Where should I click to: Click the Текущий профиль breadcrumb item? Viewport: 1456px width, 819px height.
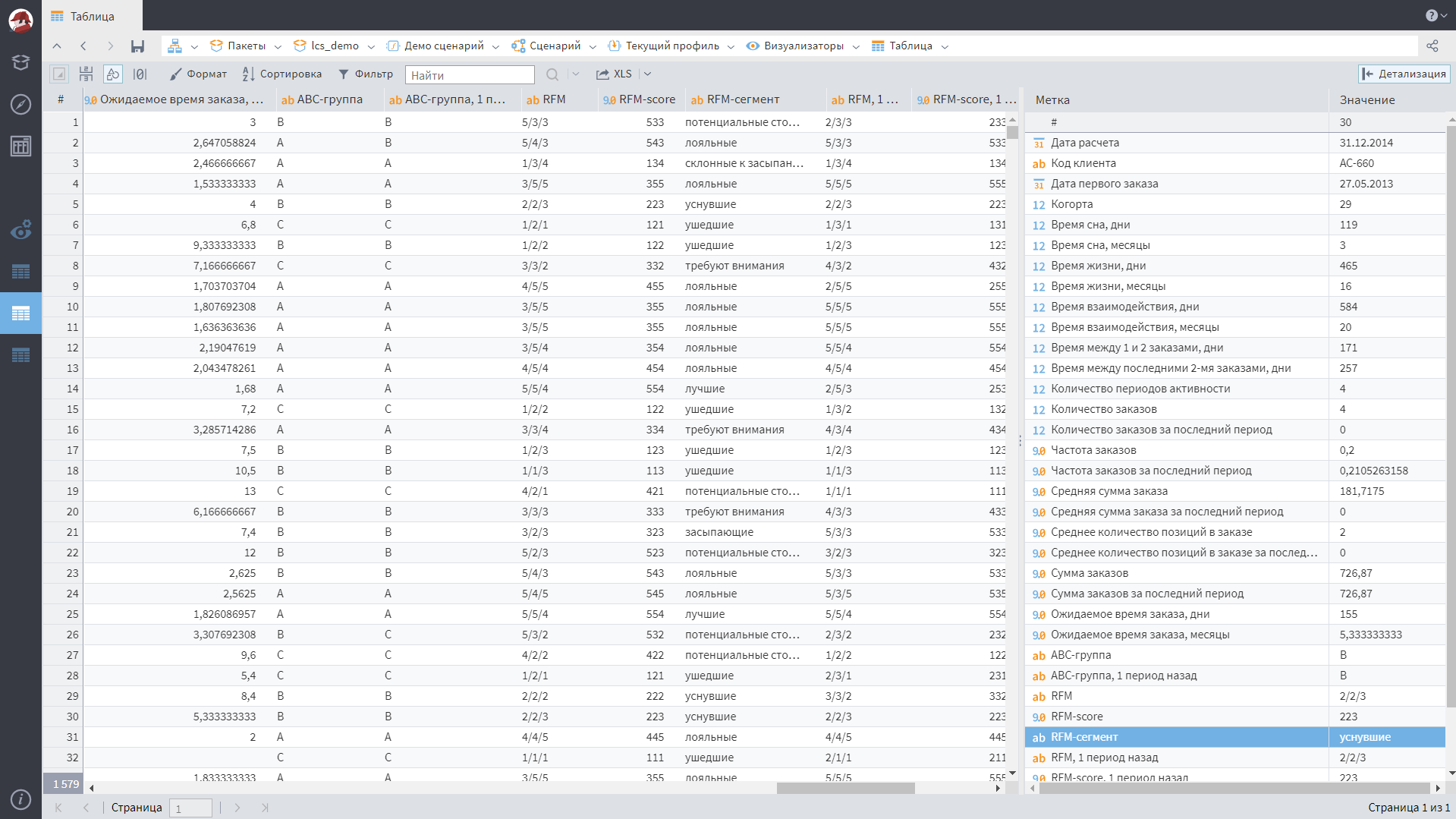(x=664, y=46)
